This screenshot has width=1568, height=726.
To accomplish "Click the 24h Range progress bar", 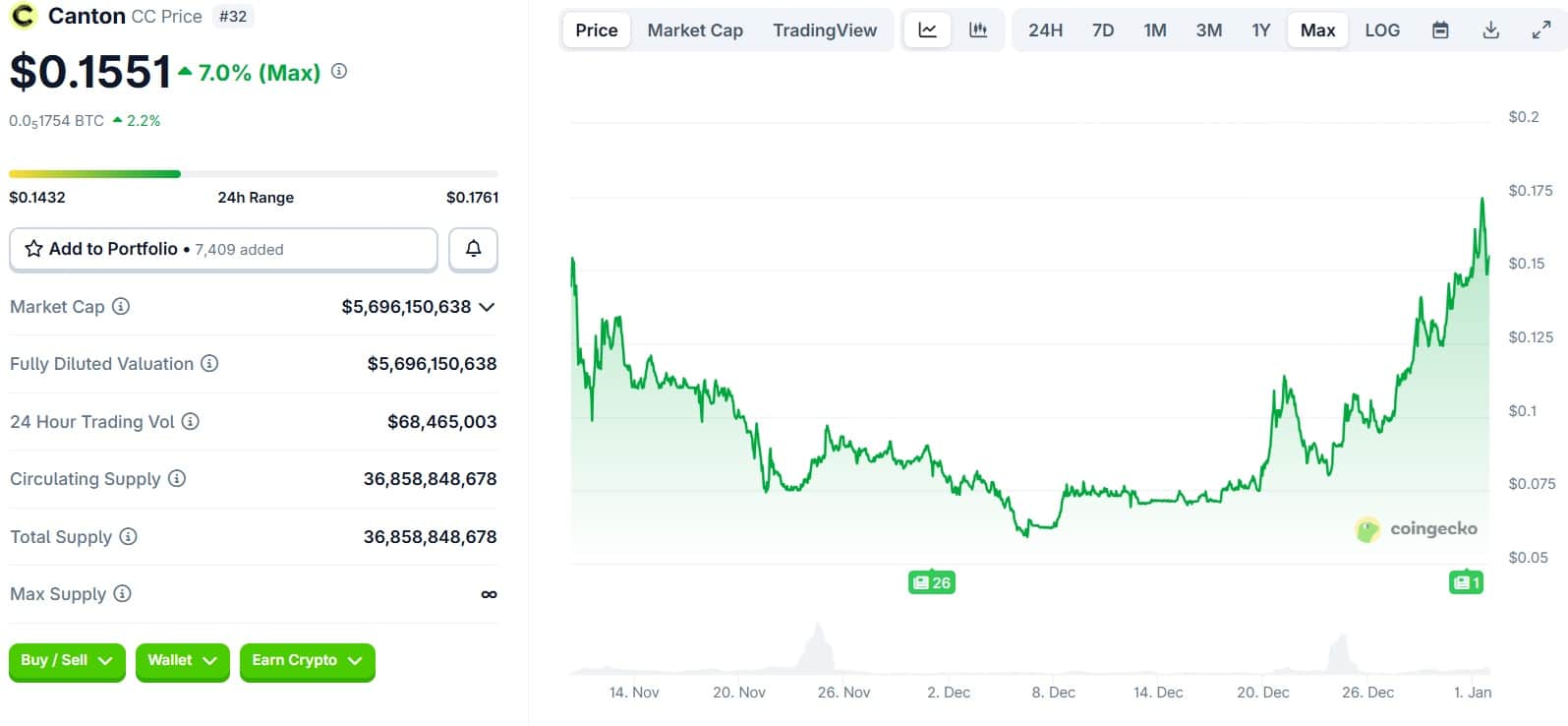I will tap(254, 174).
